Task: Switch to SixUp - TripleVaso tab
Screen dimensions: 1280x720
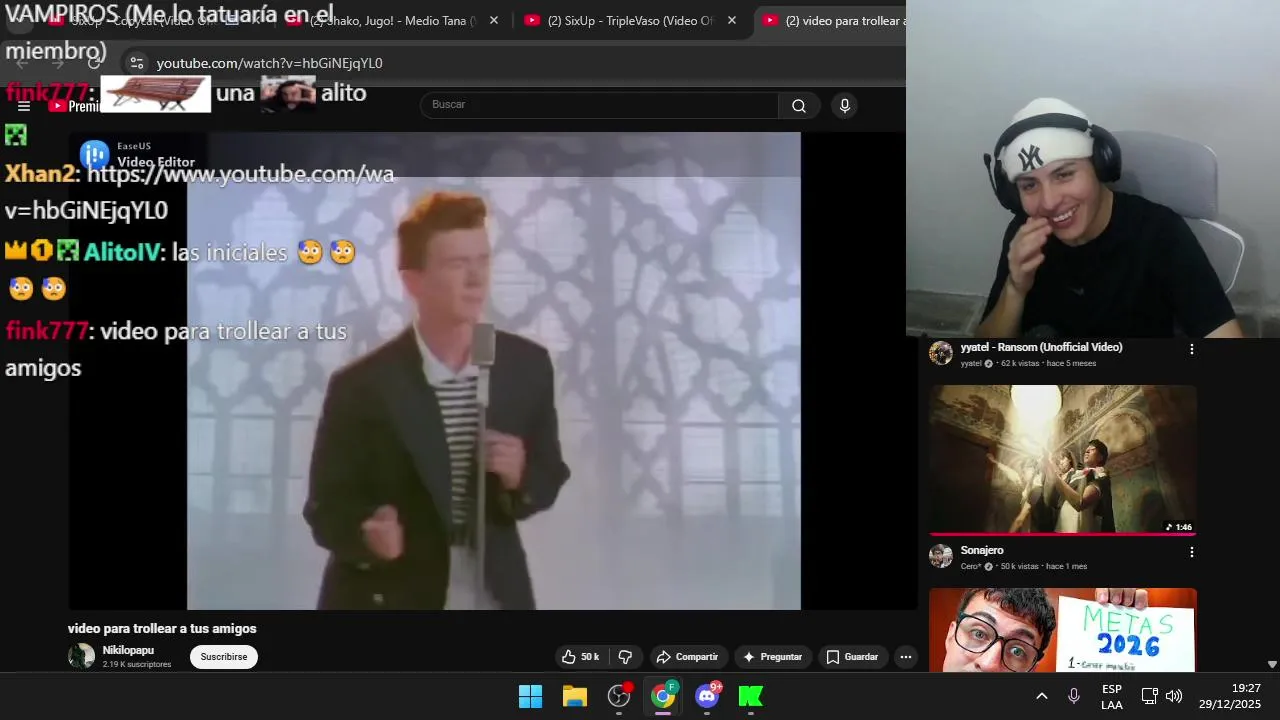Action: click(630, 20)
